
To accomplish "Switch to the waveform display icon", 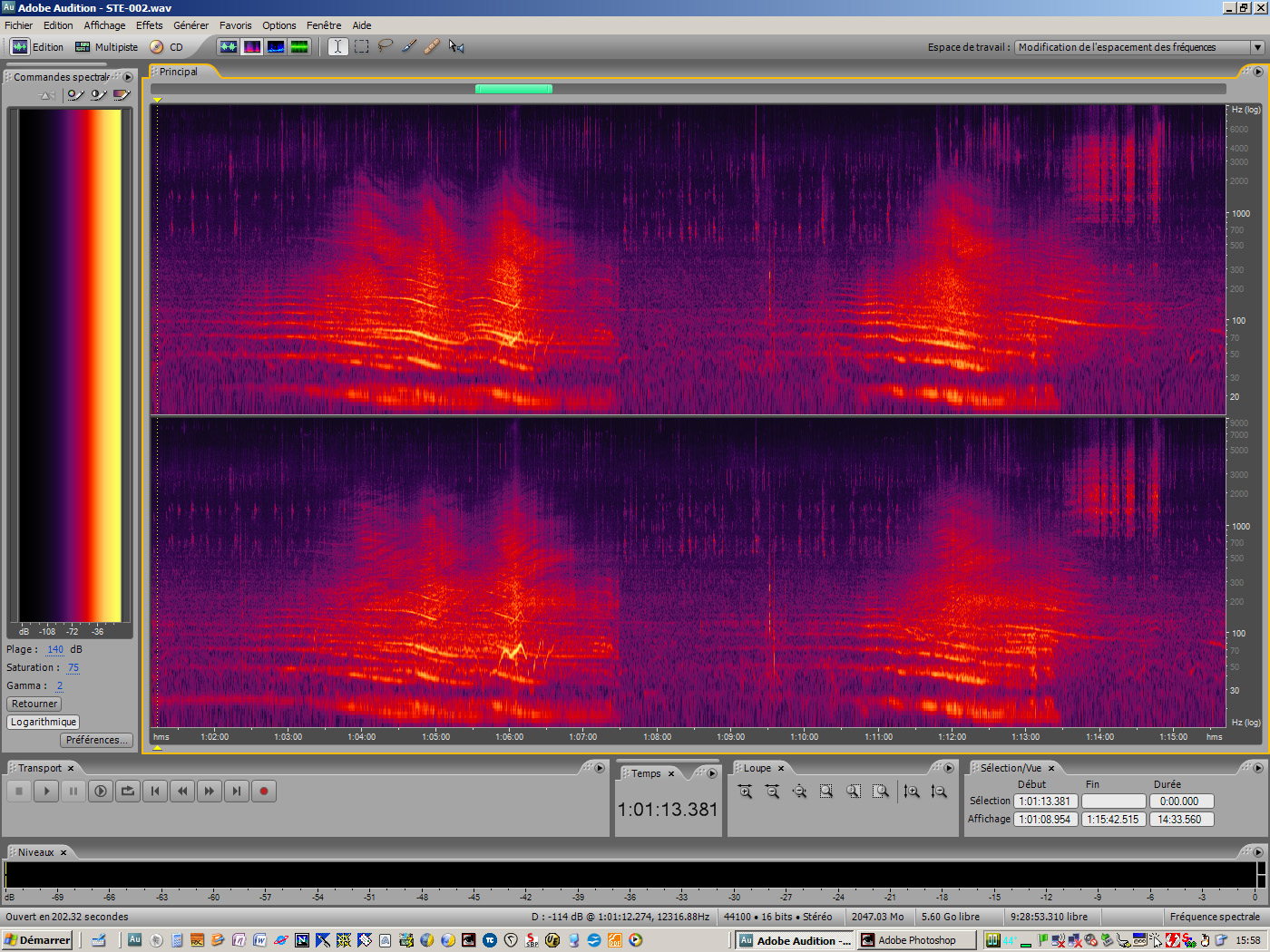I will pyautogui.click(x=229, y=46).
